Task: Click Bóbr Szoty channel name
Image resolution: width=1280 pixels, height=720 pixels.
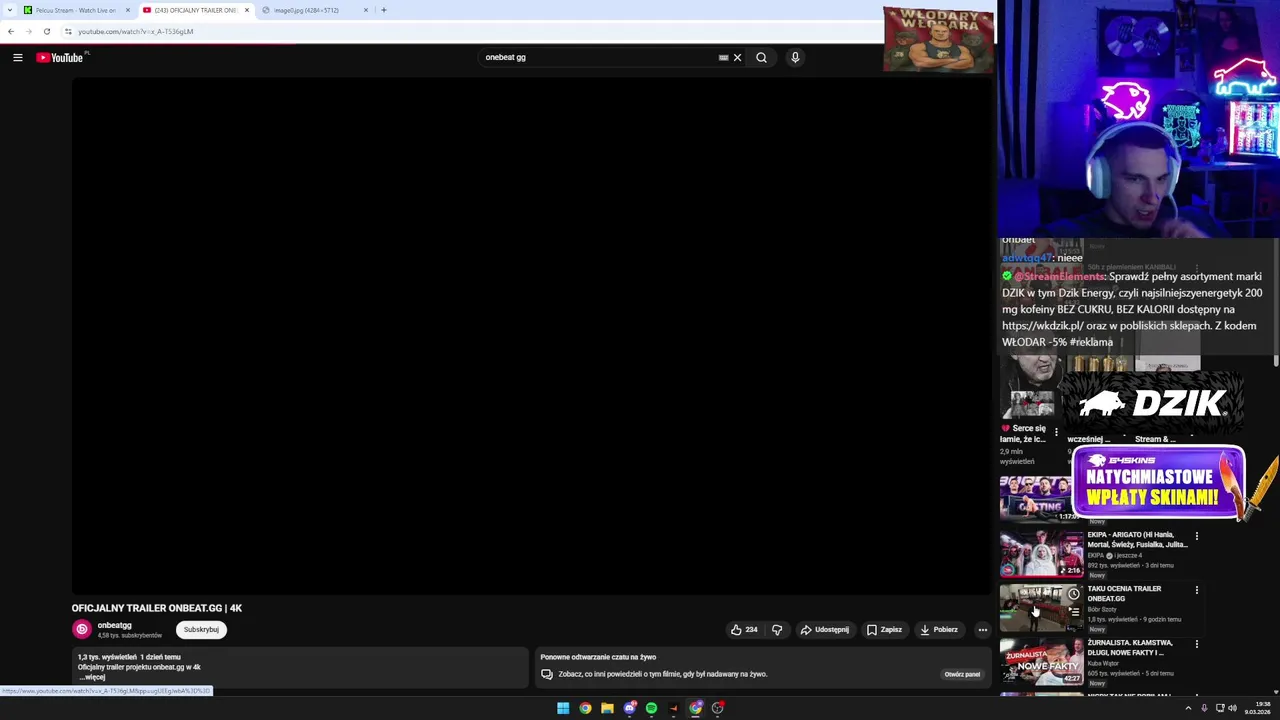Action: tap(1102, 609)
